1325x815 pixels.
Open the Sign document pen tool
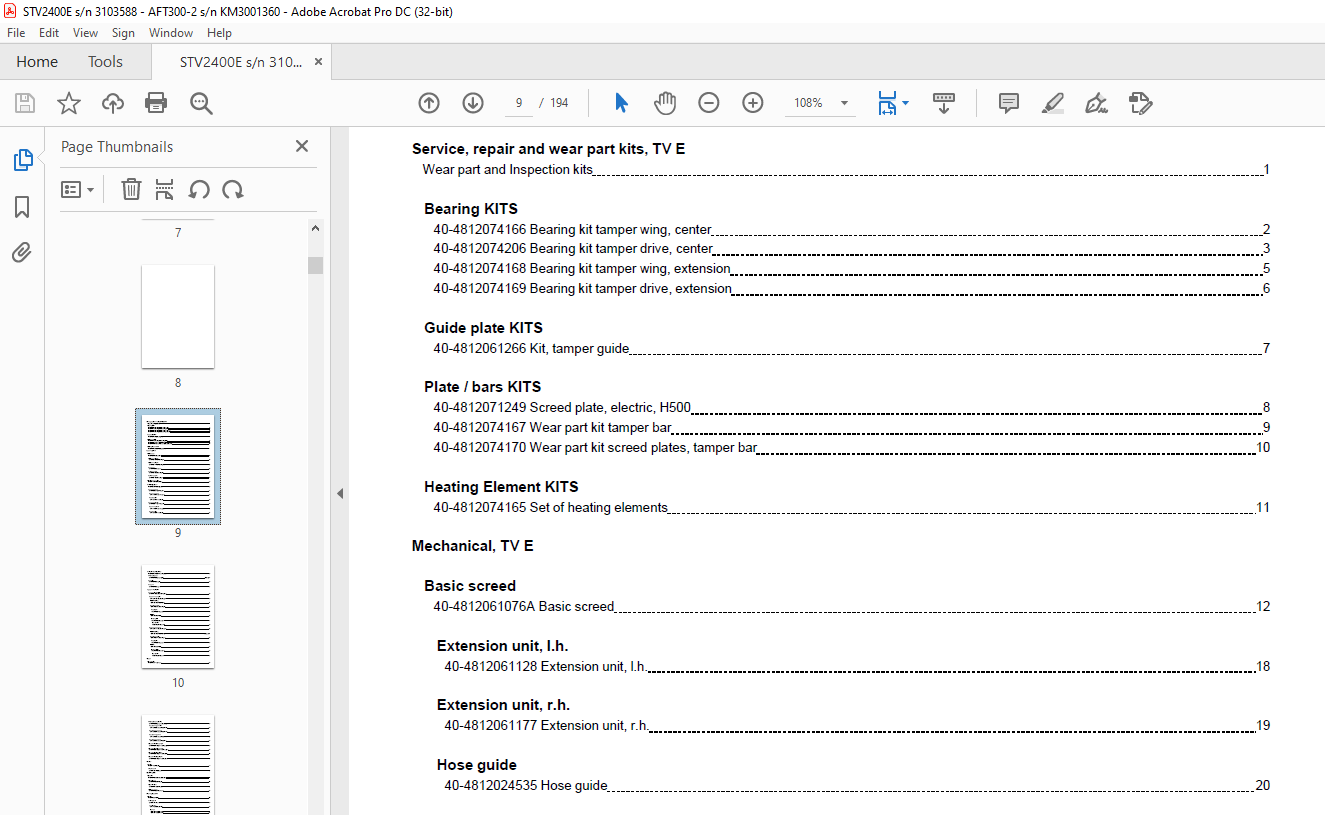tap(1096, 103)
